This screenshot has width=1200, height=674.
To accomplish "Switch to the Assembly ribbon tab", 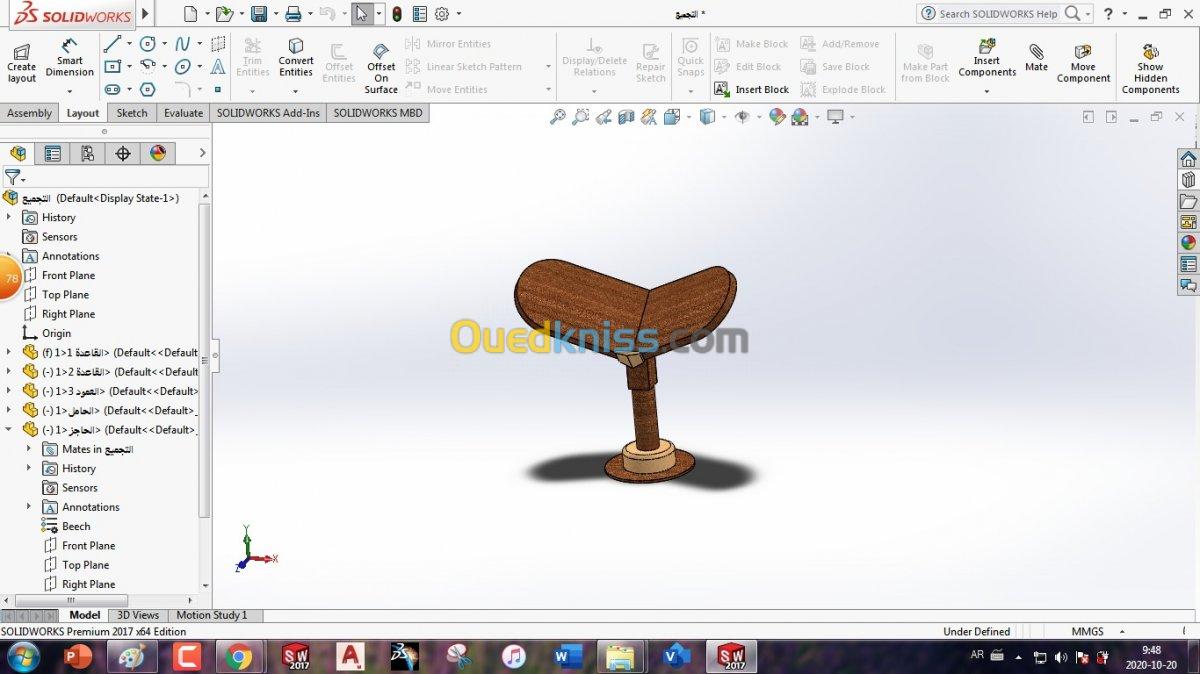I will coord(30,113).
